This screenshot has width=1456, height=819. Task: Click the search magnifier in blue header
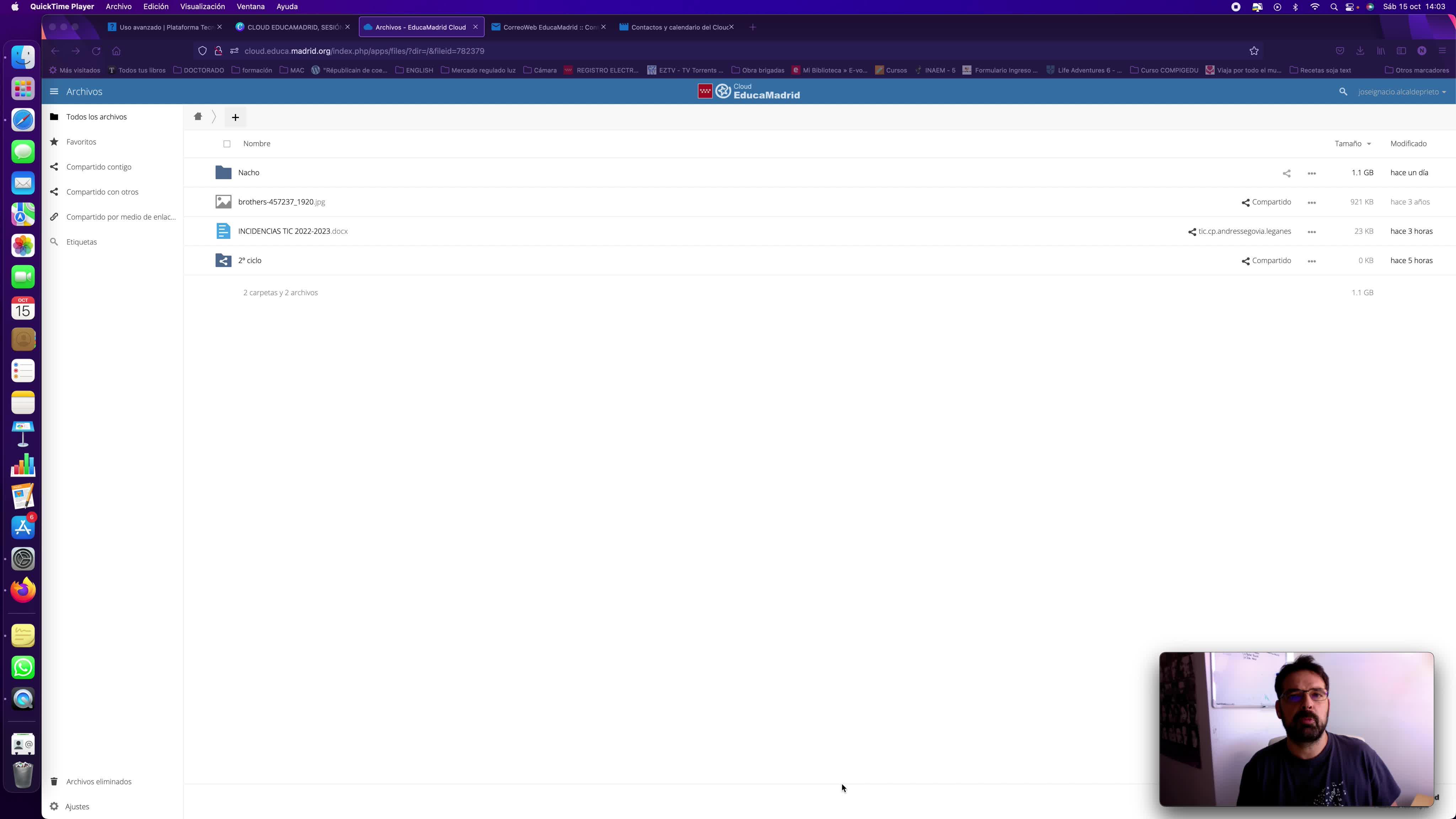click(x=1343, y=92)
